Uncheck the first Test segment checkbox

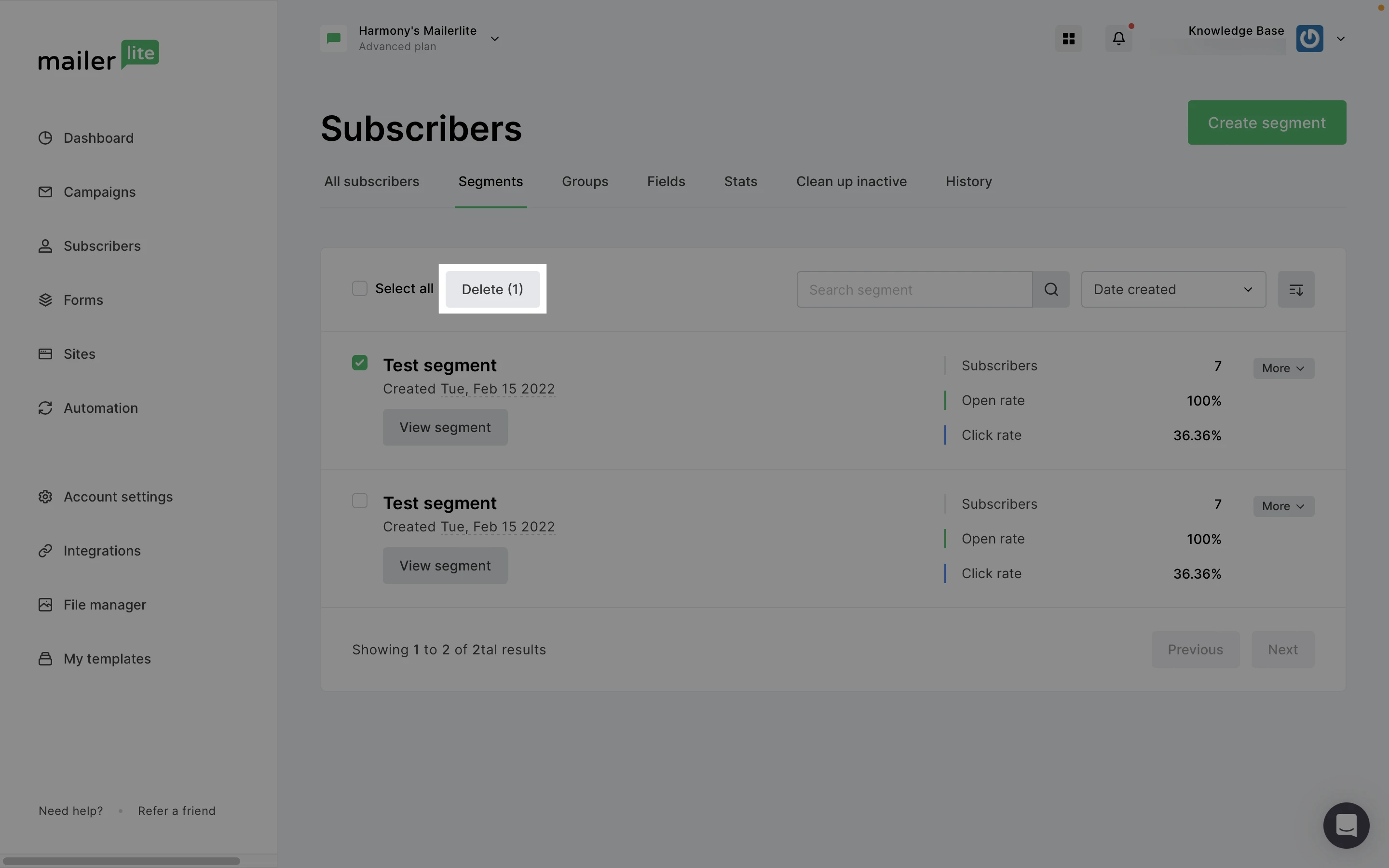click(359, 363)
